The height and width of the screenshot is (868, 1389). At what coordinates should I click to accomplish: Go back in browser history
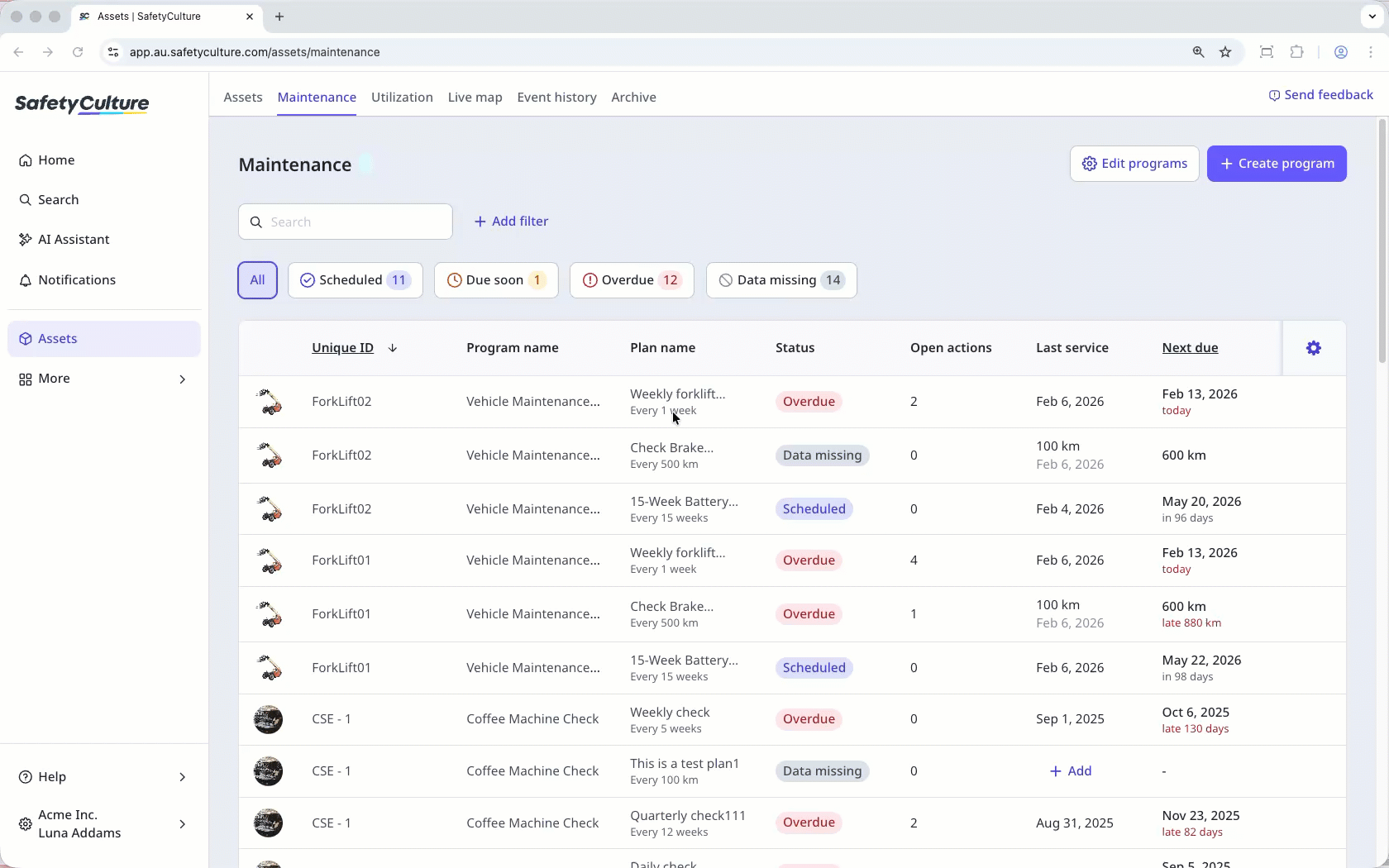[x=18, y=52]
